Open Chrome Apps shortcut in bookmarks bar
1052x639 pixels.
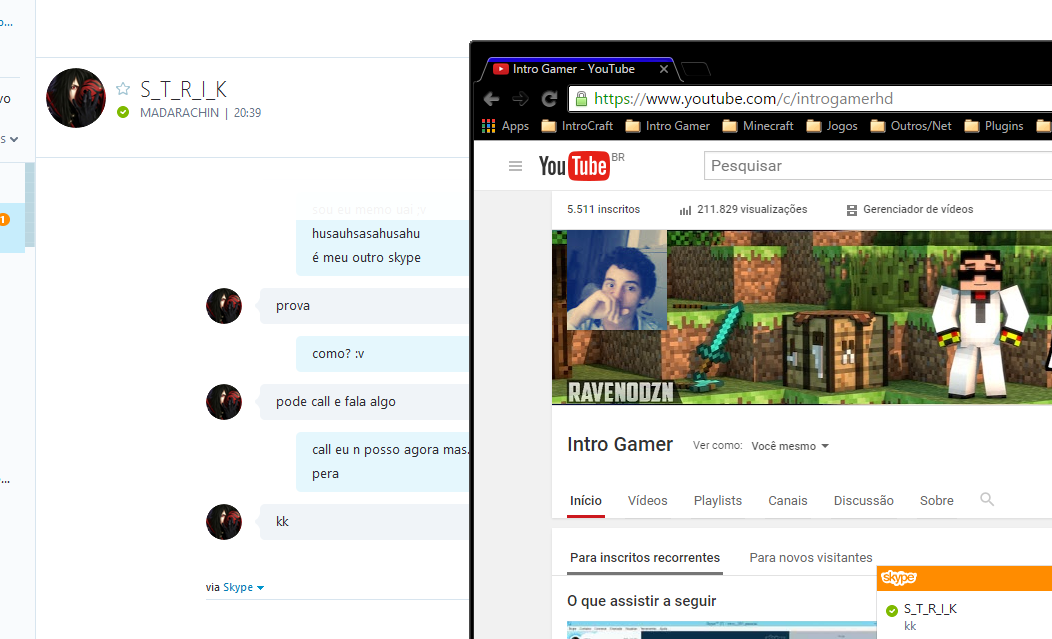click(505, 126)
